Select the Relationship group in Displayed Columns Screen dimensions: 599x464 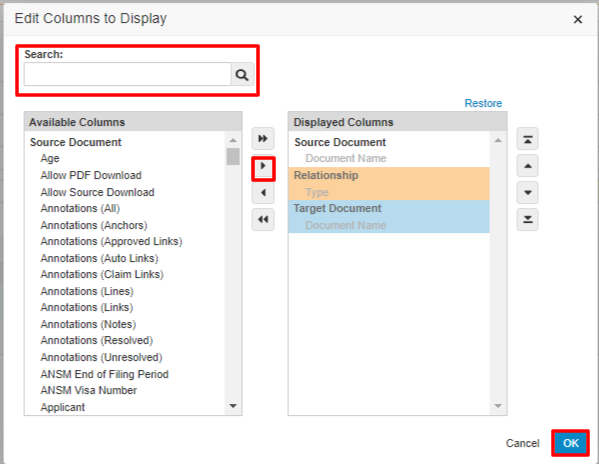389,175
